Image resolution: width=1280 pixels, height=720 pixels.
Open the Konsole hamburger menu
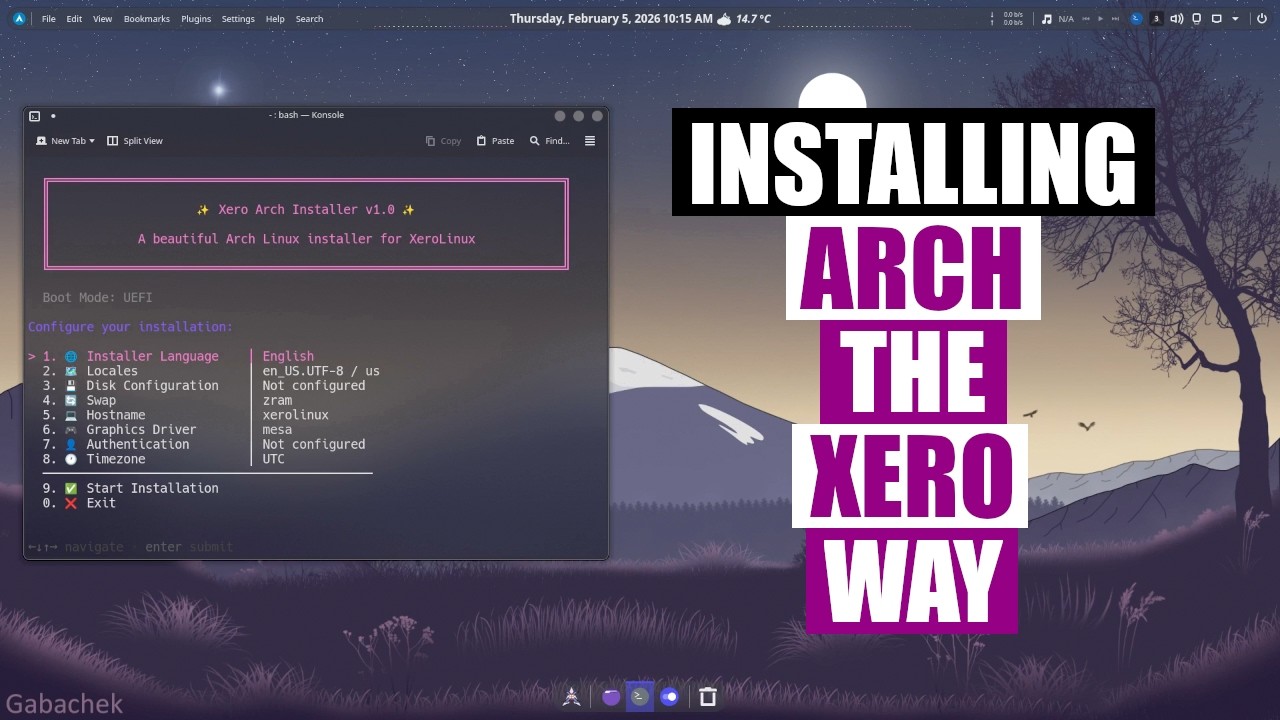tap(590, 141)
